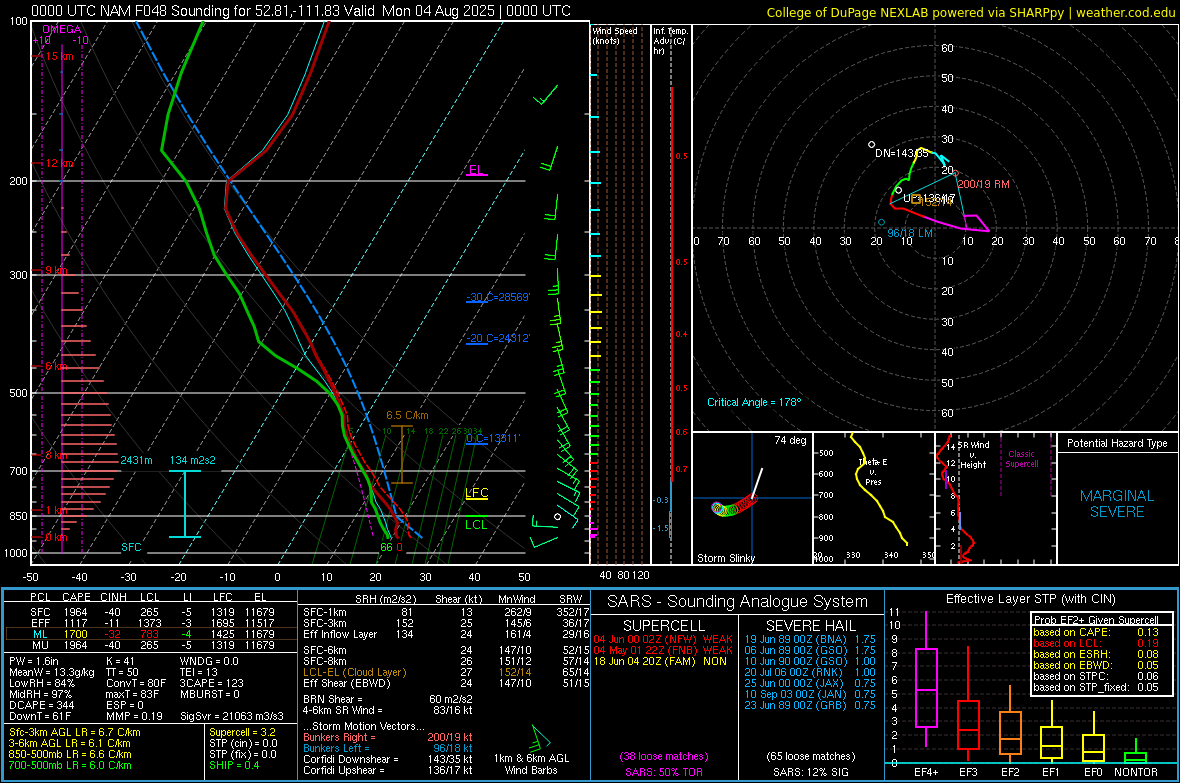Click the '96/18 LM' hodograph label

910,233
